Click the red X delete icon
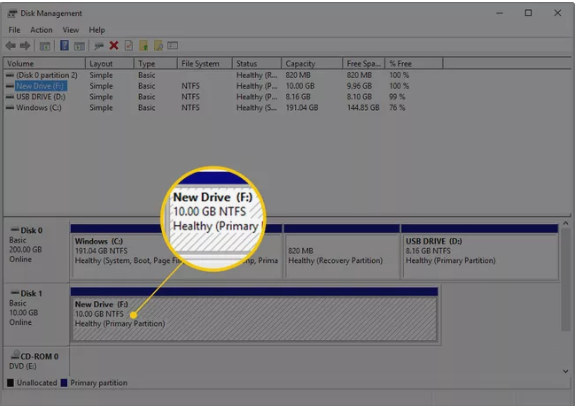Image resolution: width=576 pixels, height=406 pixels. (x=114, y=46)
